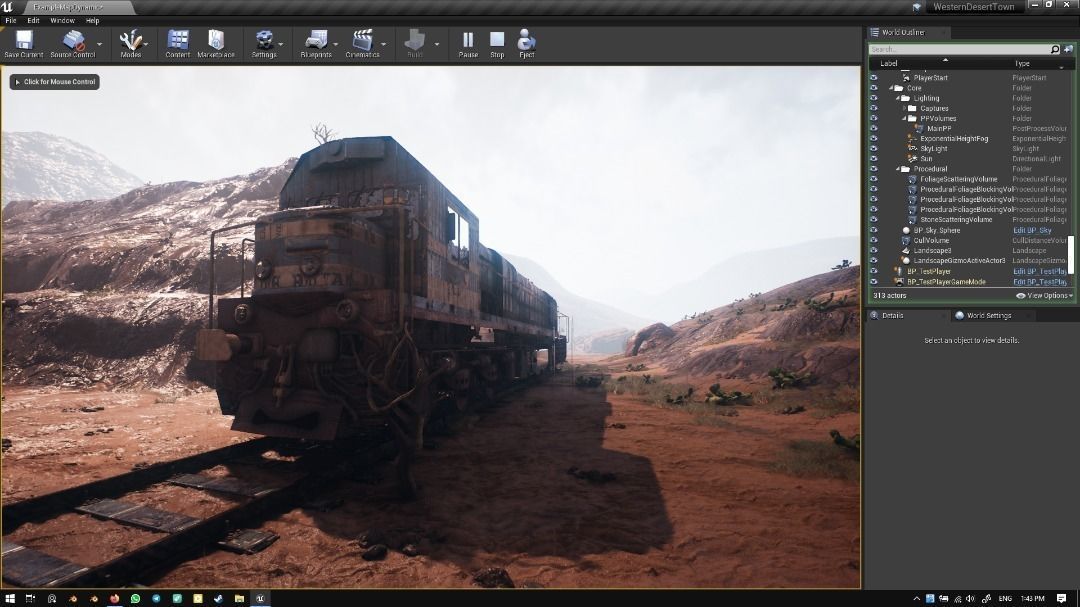Select LandscapeGizmoActiveActor3 in the outliner
Viewport: 1080px width, 607px height.
coord(959,260)
